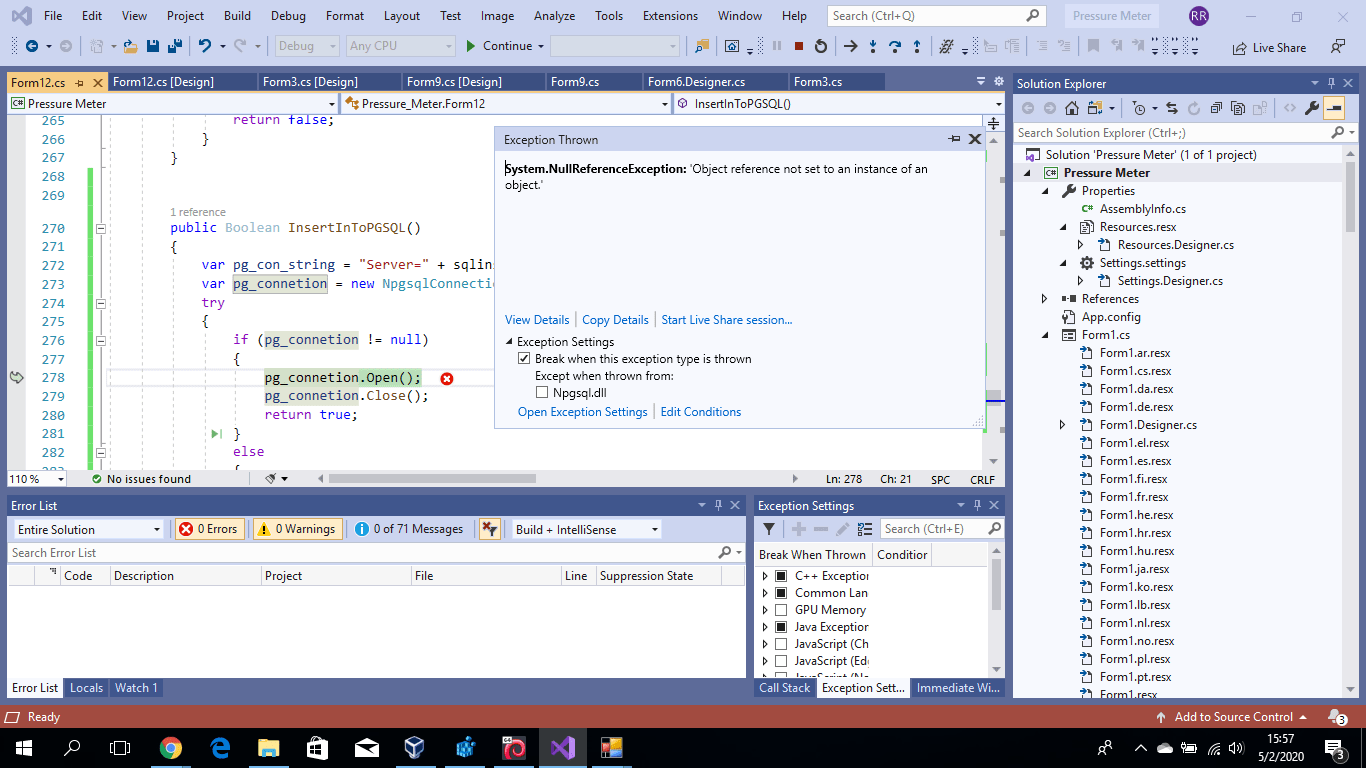This screenshot has height=768, width=1366.
Task: Click the Open Exception Settings link
Action: (x=583, y=412)
